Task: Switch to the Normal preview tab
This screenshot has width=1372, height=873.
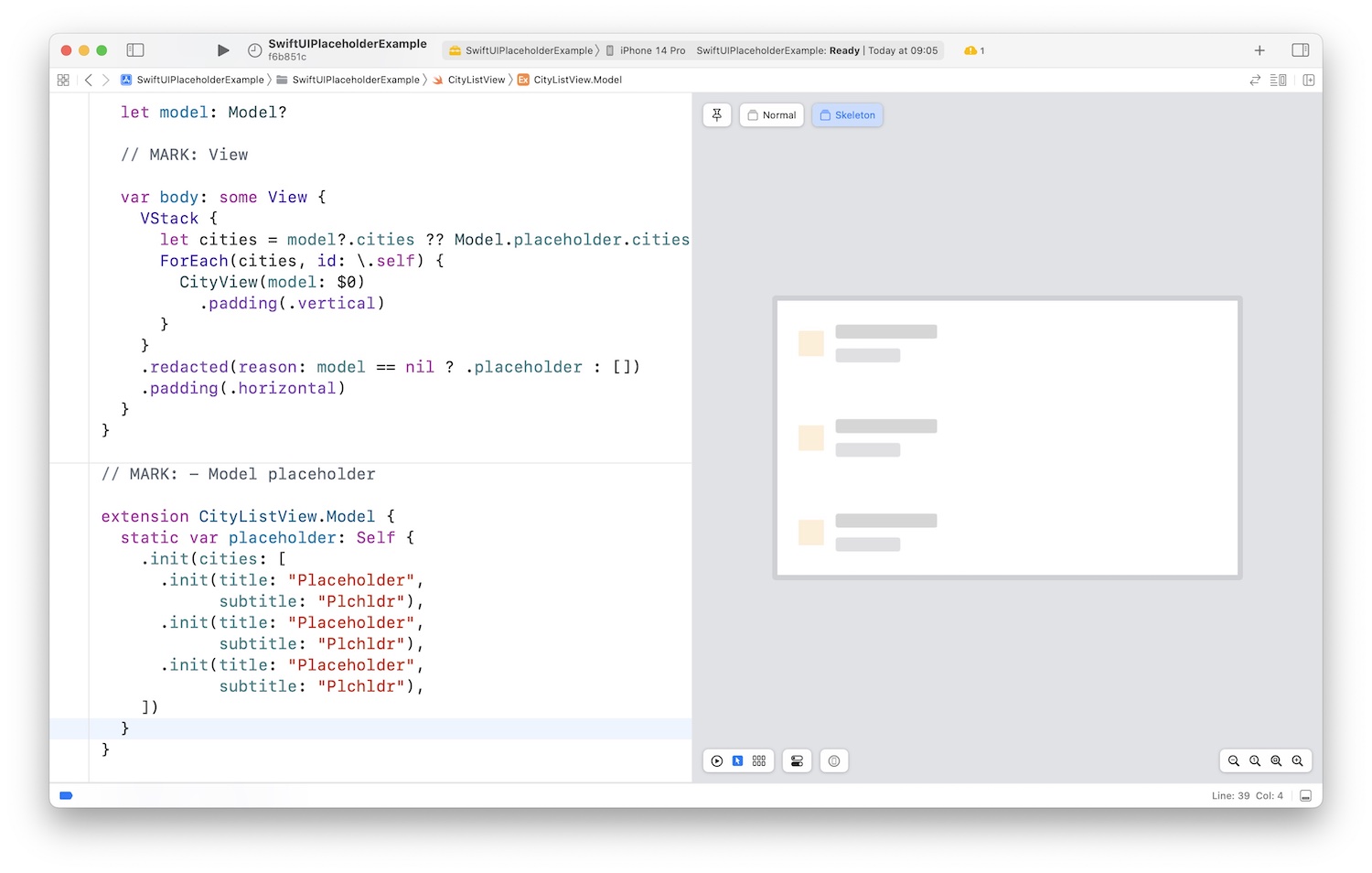Action: pyautogui.click(x=772, y=115)
